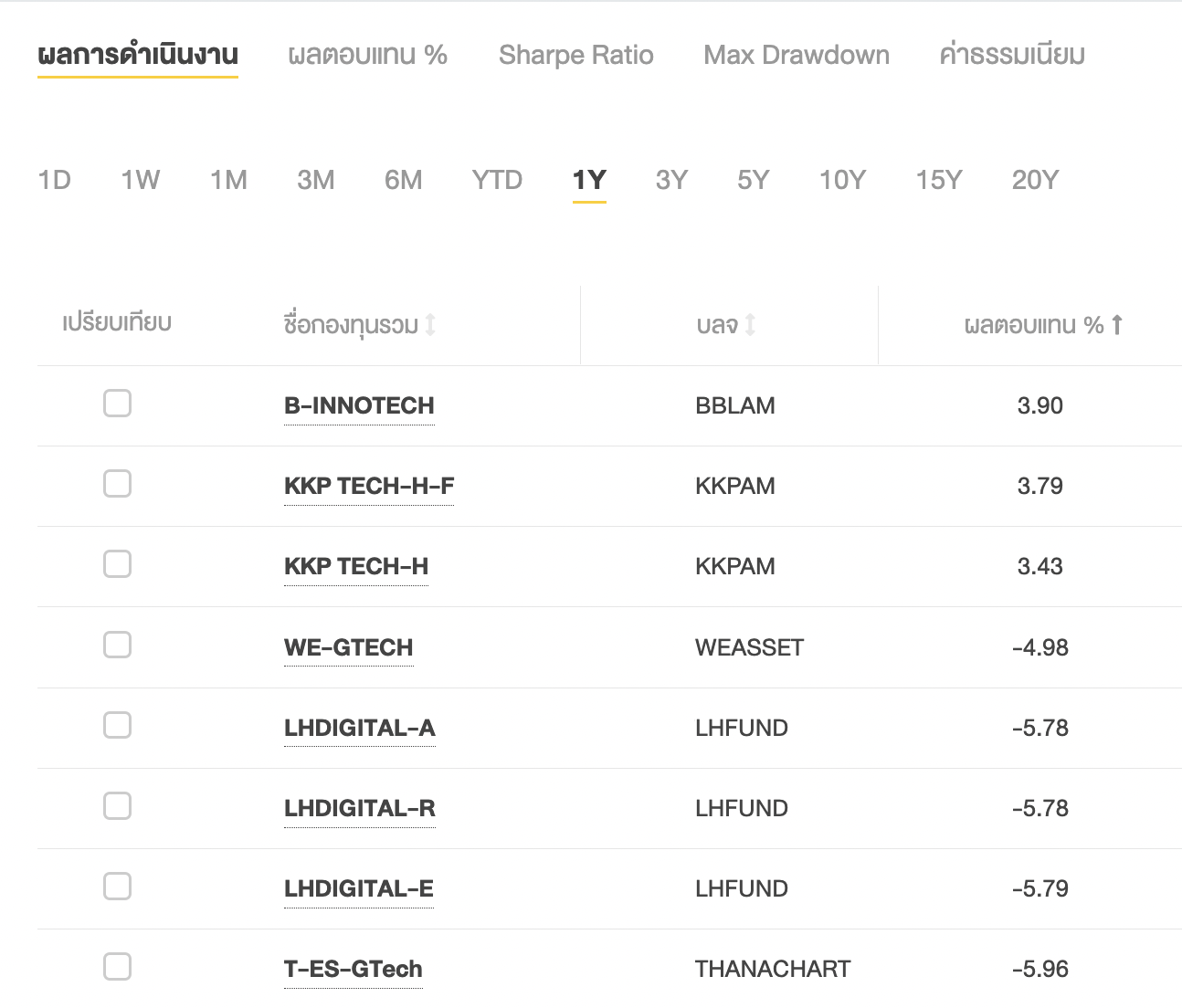Click the T-ES-GTech fund name link

point(353,969)
